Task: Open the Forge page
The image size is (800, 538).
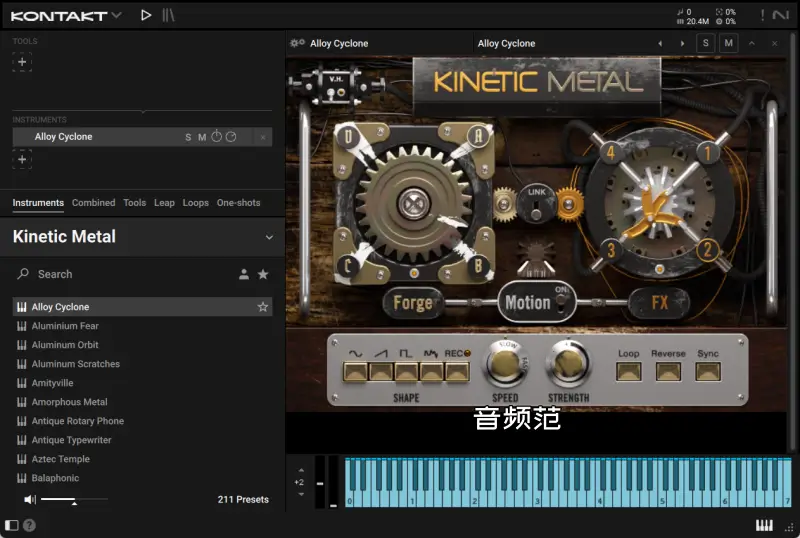Action: (x=413, y=303)
